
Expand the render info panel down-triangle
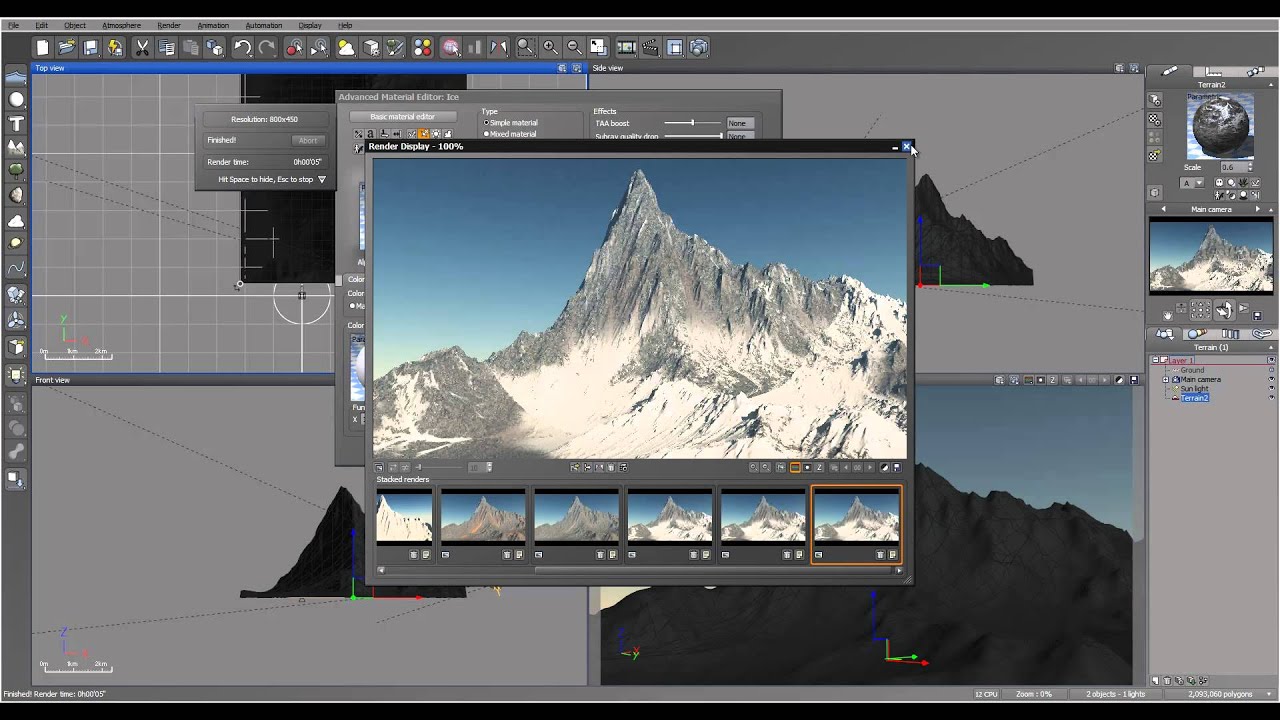(322, 180)
